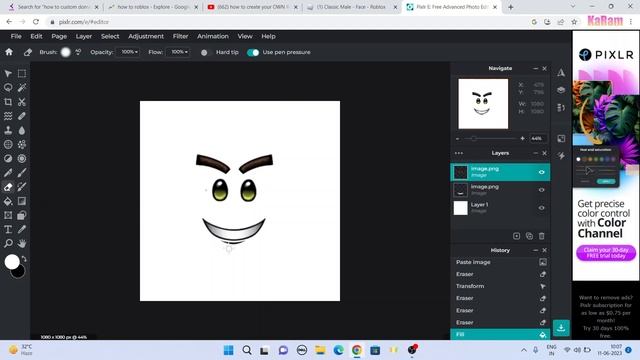This screenshot has width=640, height=360.
Task: Open the Flow 100% dropdown
Action: tap(179, 52)
